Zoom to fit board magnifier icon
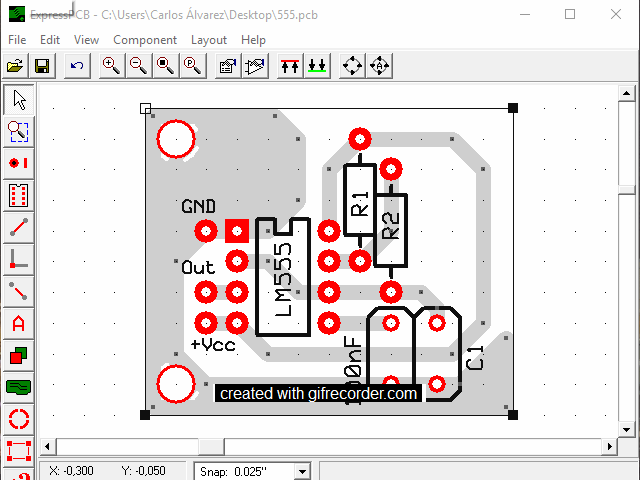 click(x=165, y=65)
